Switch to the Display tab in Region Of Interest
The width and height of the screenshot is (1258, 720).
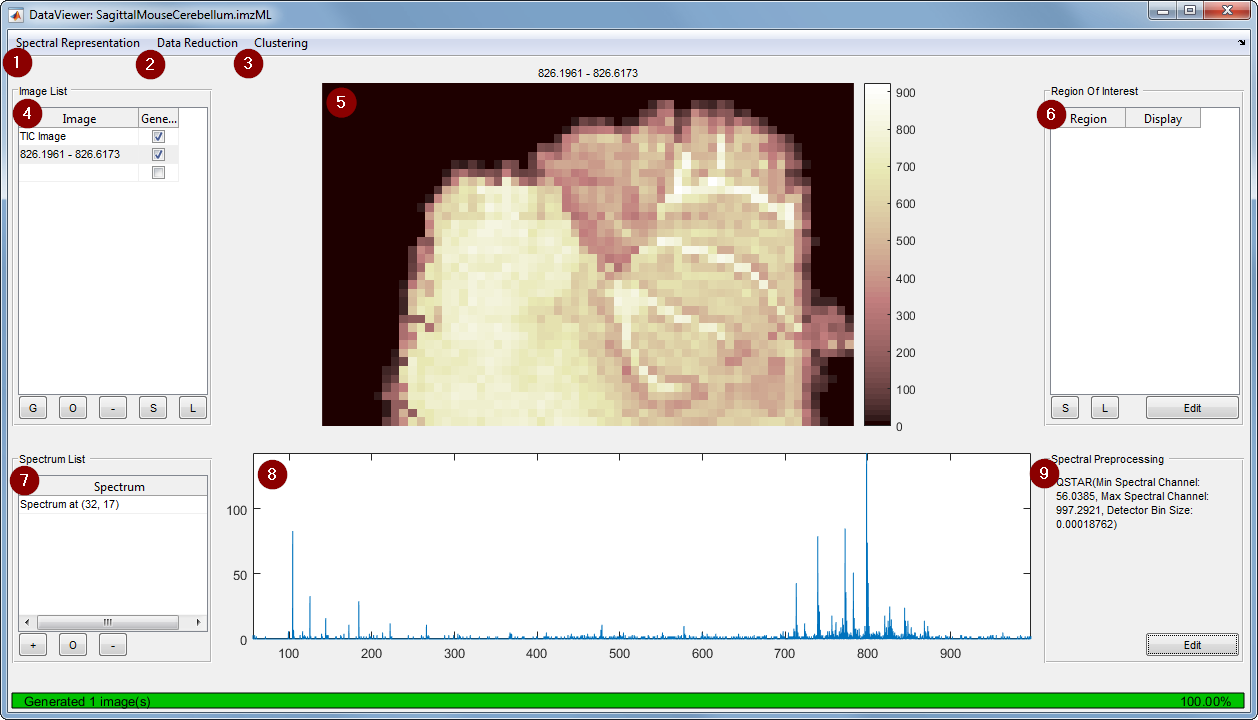(x=1162, y=118)
